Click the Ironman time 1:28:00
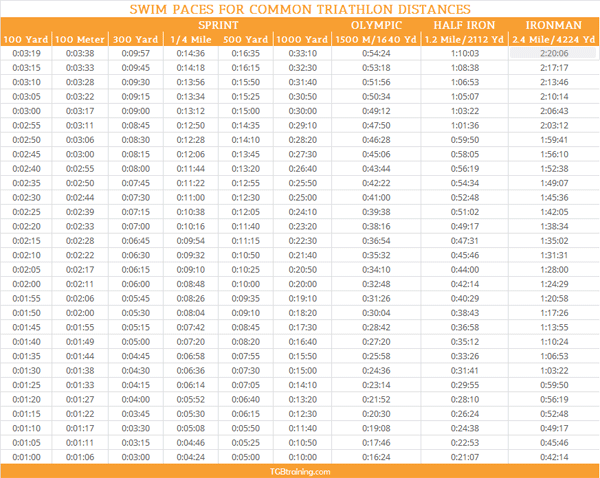Image resolution: width=600 pixels, height=478 pixels. pyautogui.click(x=554, y=269)
